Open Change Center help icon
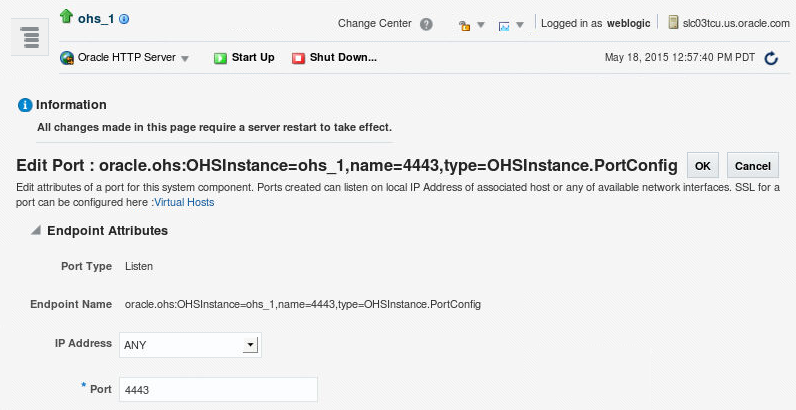The width and height of the screenshot is (796, 410). [426, 24]
